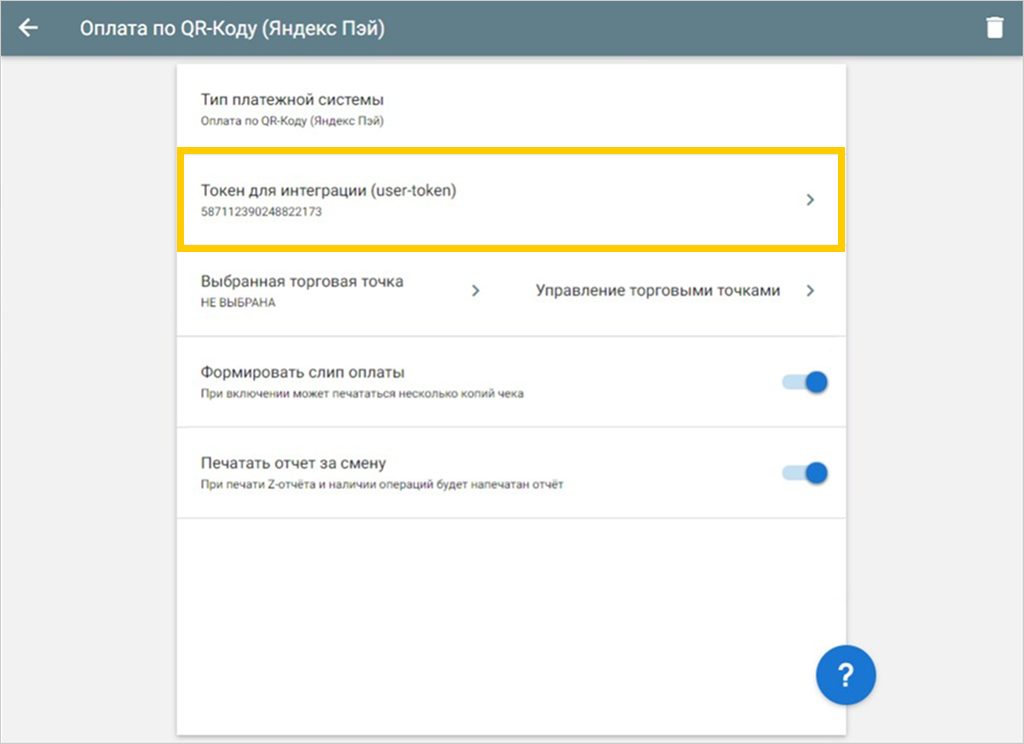Delete payment system with trash icon
This screenshot has width=1024, height=744.
[994, 28]
